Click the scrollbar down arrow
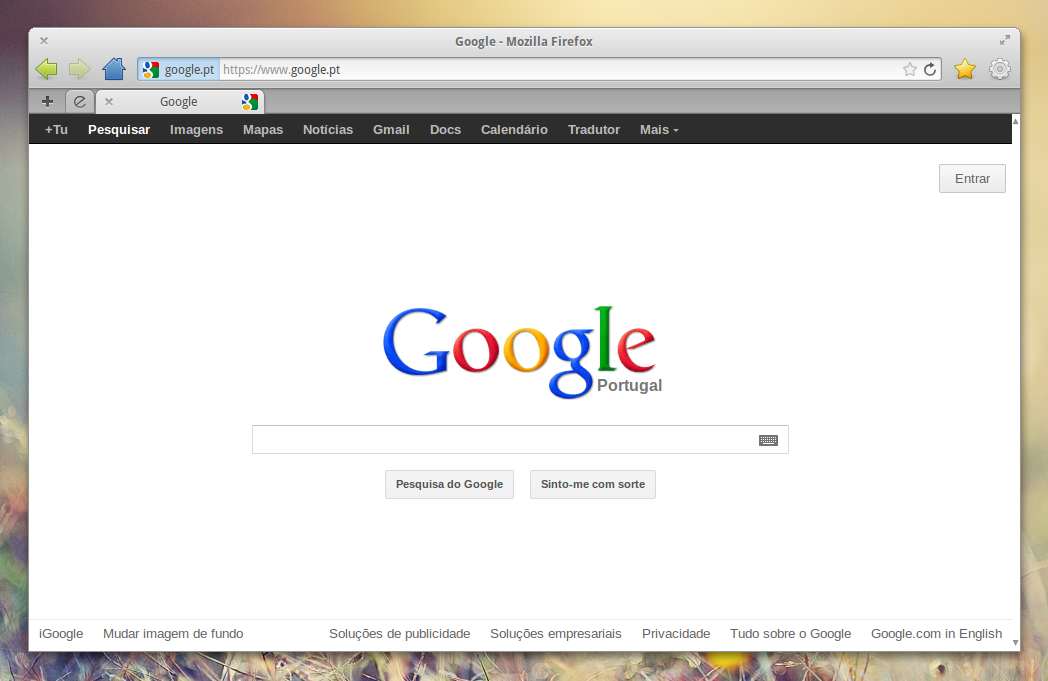The image size is (1048, 681). (x=1015, y=643)
